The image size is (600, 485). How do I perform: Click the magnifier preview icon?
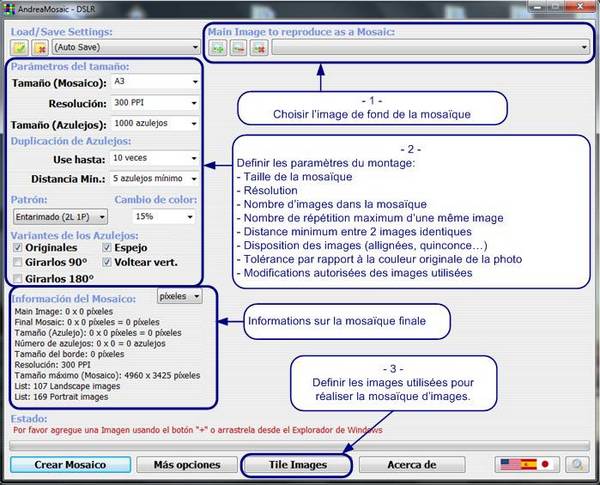pyautogui.click(x=577, y=465)
